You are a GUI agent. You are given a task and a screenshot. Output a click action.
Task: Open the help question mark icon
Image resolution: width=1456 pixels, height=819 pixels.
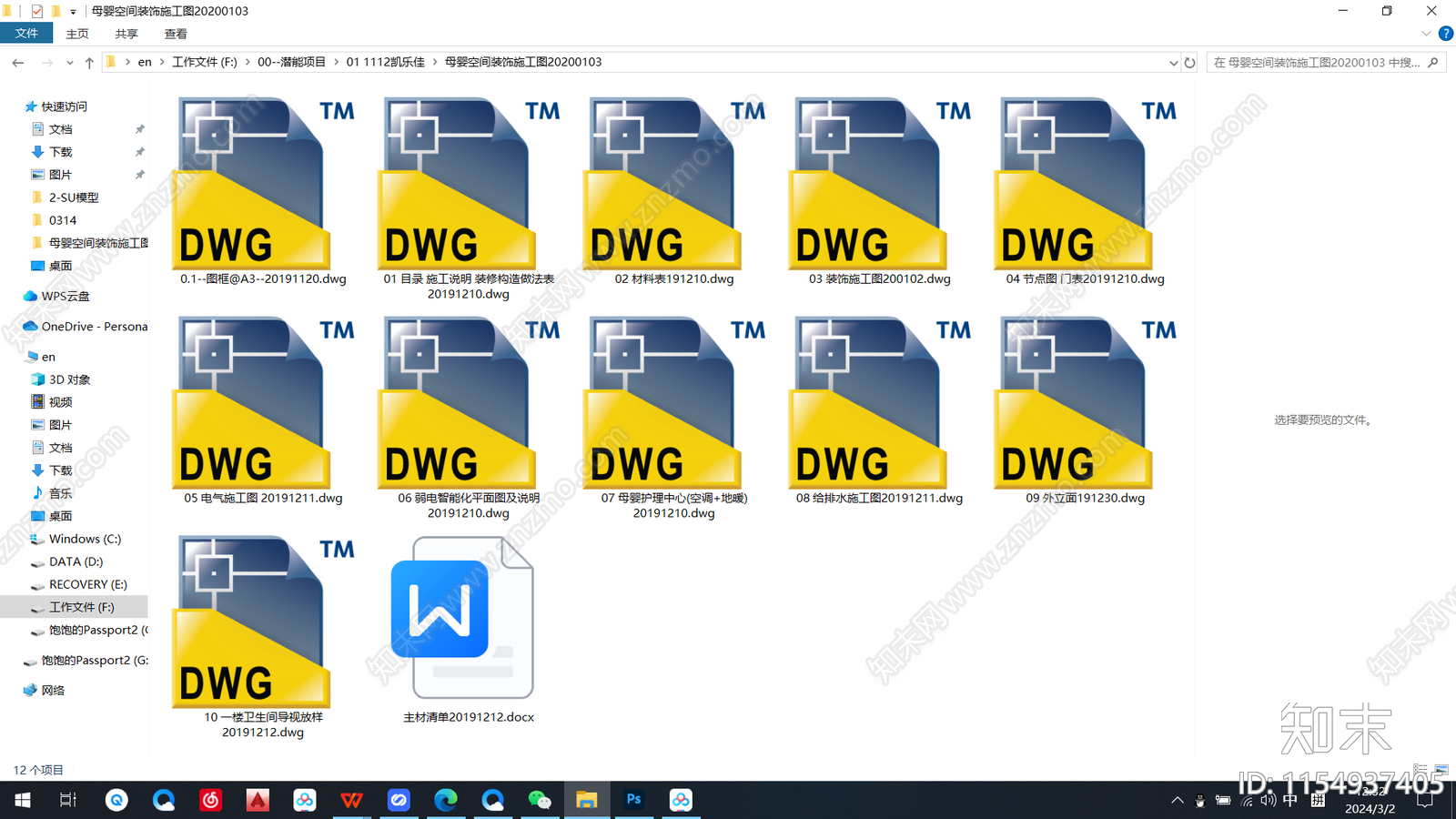coord(1445,34)
